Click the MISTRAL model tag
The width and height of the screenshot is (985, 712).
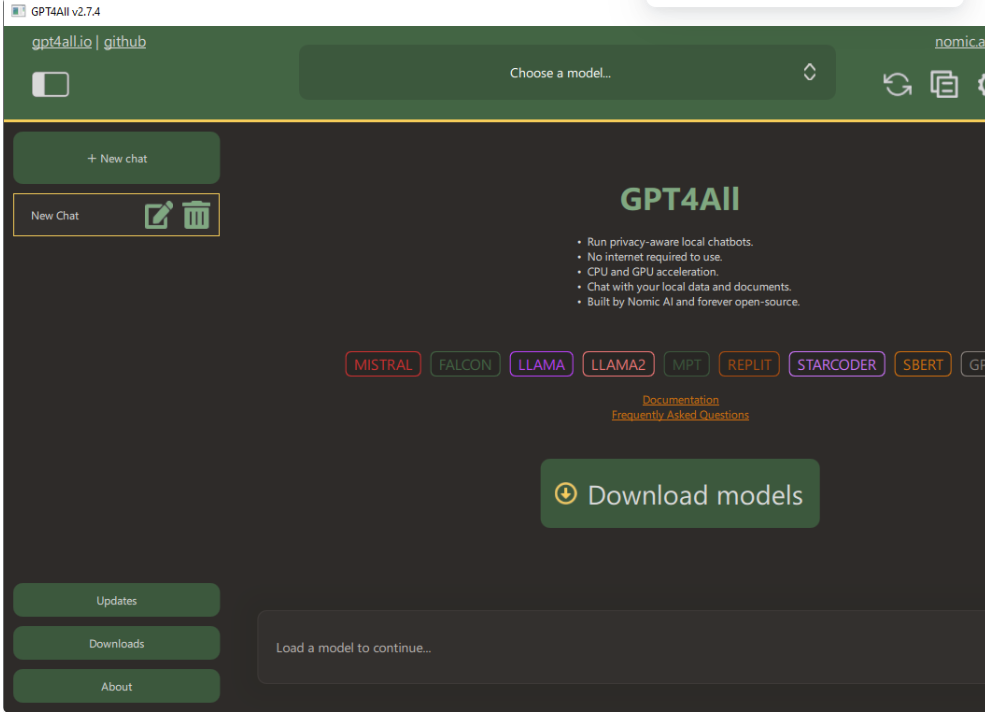(x=383, y=364)
